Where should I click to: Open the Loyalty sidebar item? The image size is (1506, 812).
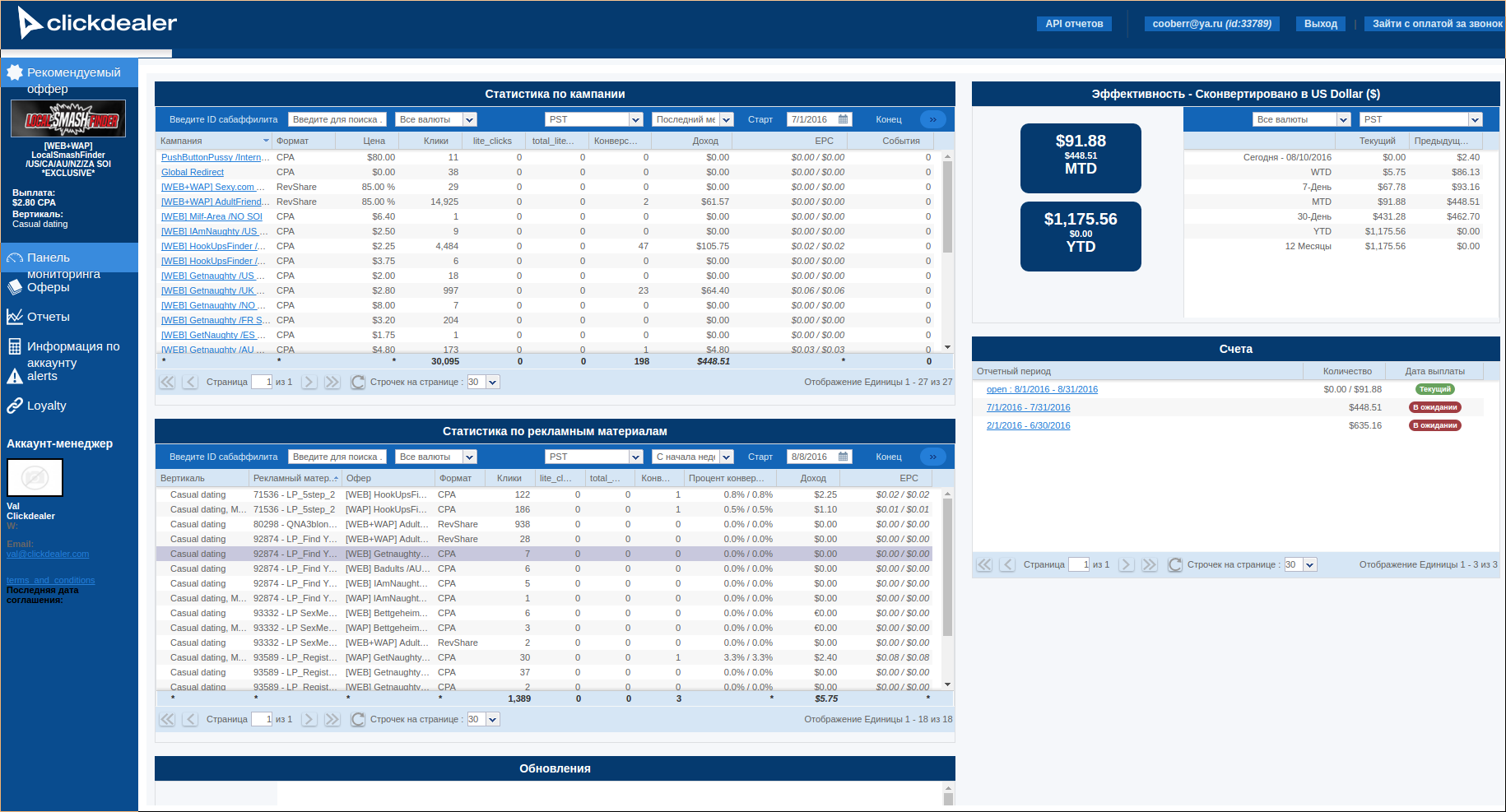[x=69, y=406]
